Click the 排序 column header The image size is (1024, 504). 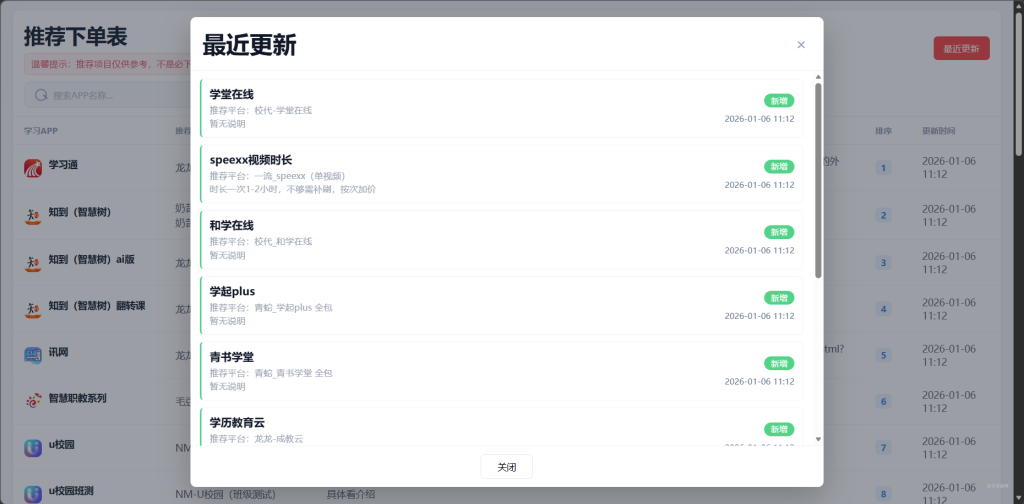coord(883,131)
